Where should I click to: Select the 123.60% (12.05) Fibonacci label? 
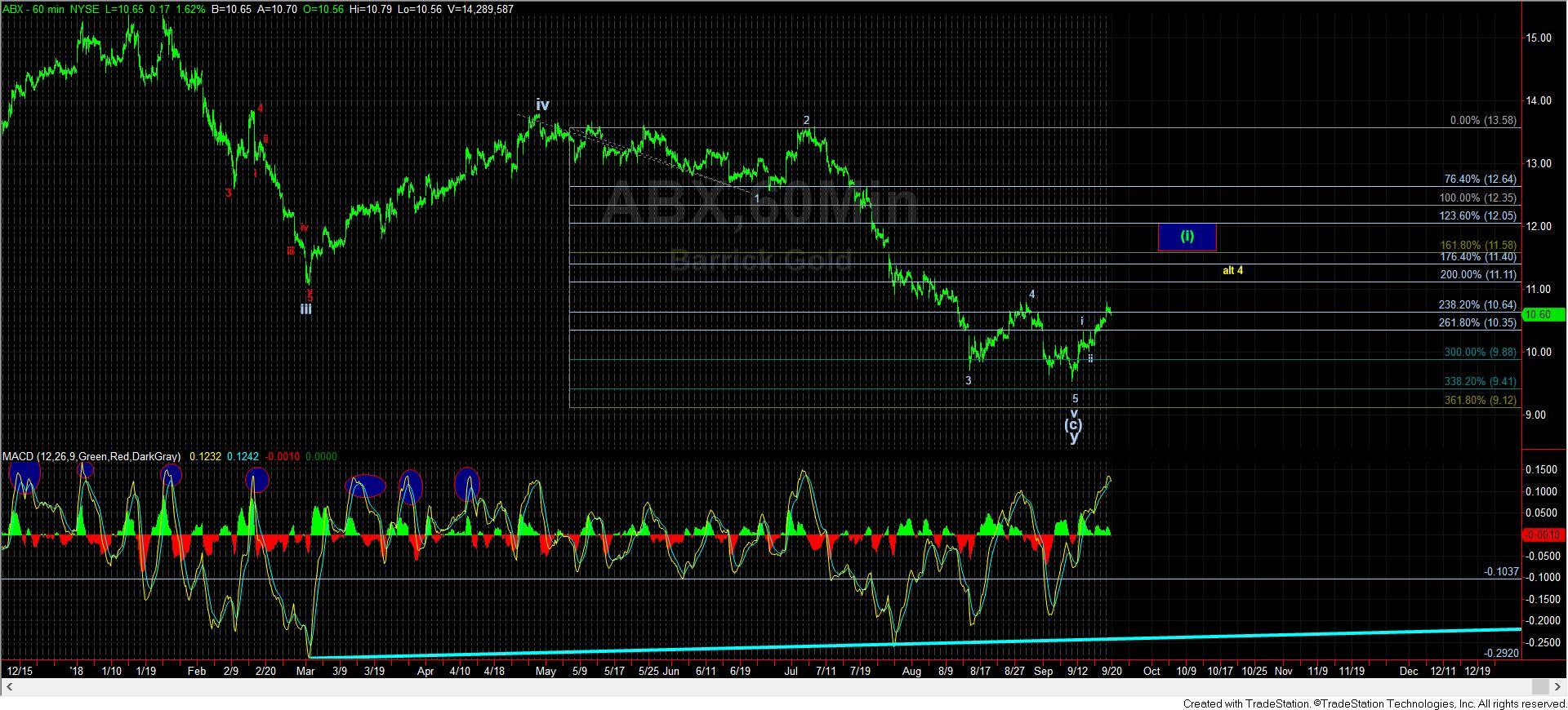pos(1477,215)
